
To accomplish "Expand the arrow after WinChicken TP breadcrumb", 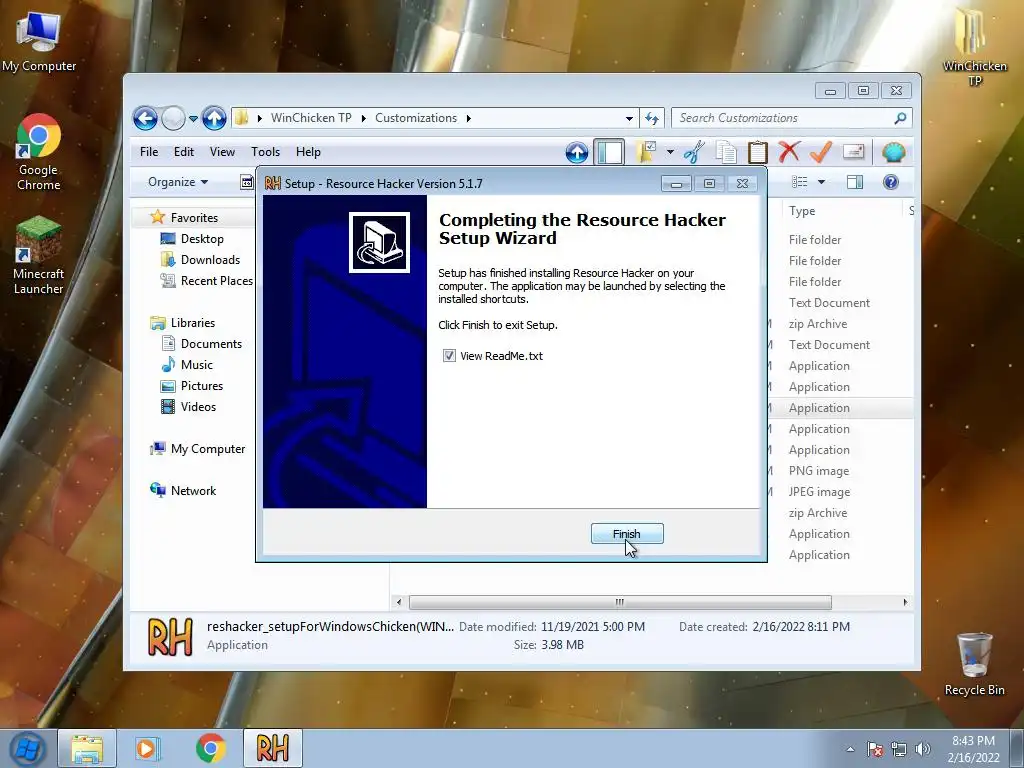I will [363, 118].
